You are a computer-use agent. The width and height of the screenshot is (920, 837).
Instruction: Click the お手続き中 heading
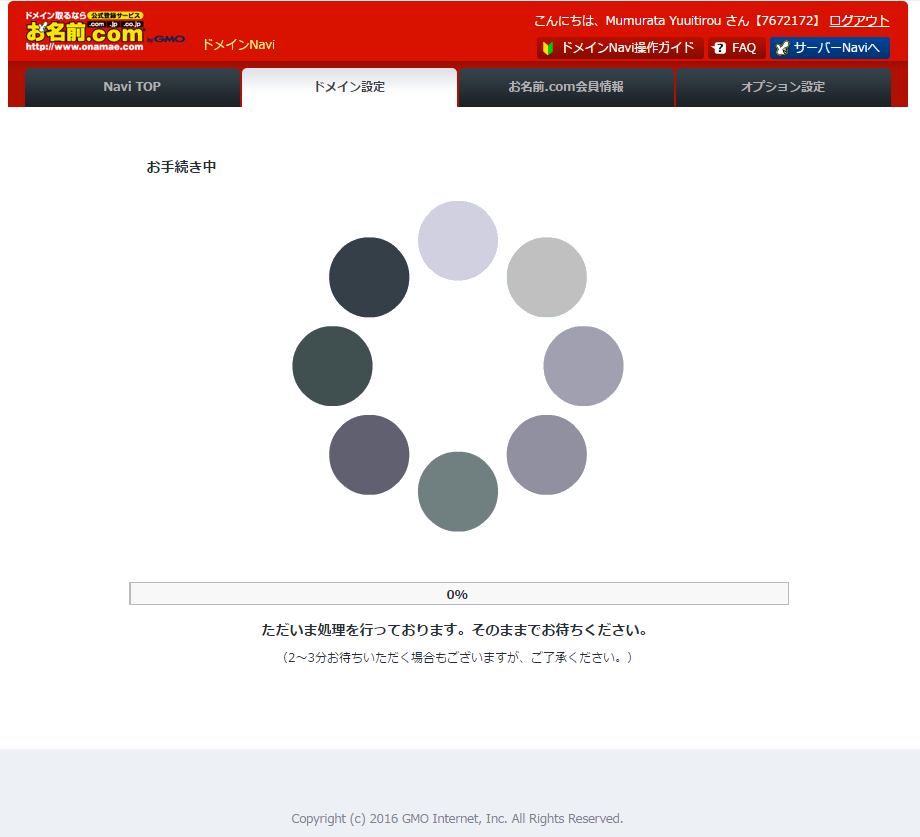(181, 167)
